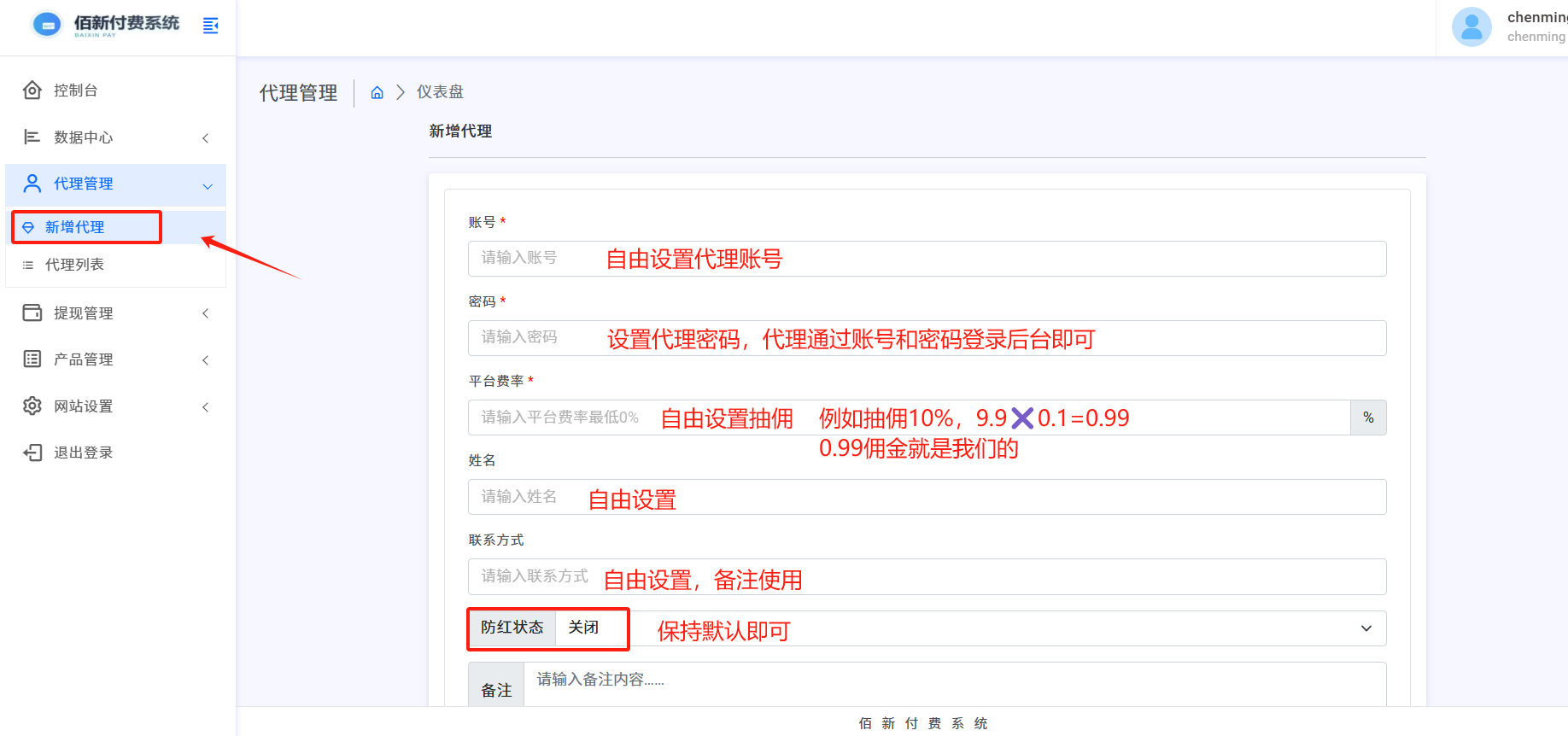Expand the 提现管理 submenu arrow
The width and height of the screenshot is (1568, 736).
(x=205, y=313)
